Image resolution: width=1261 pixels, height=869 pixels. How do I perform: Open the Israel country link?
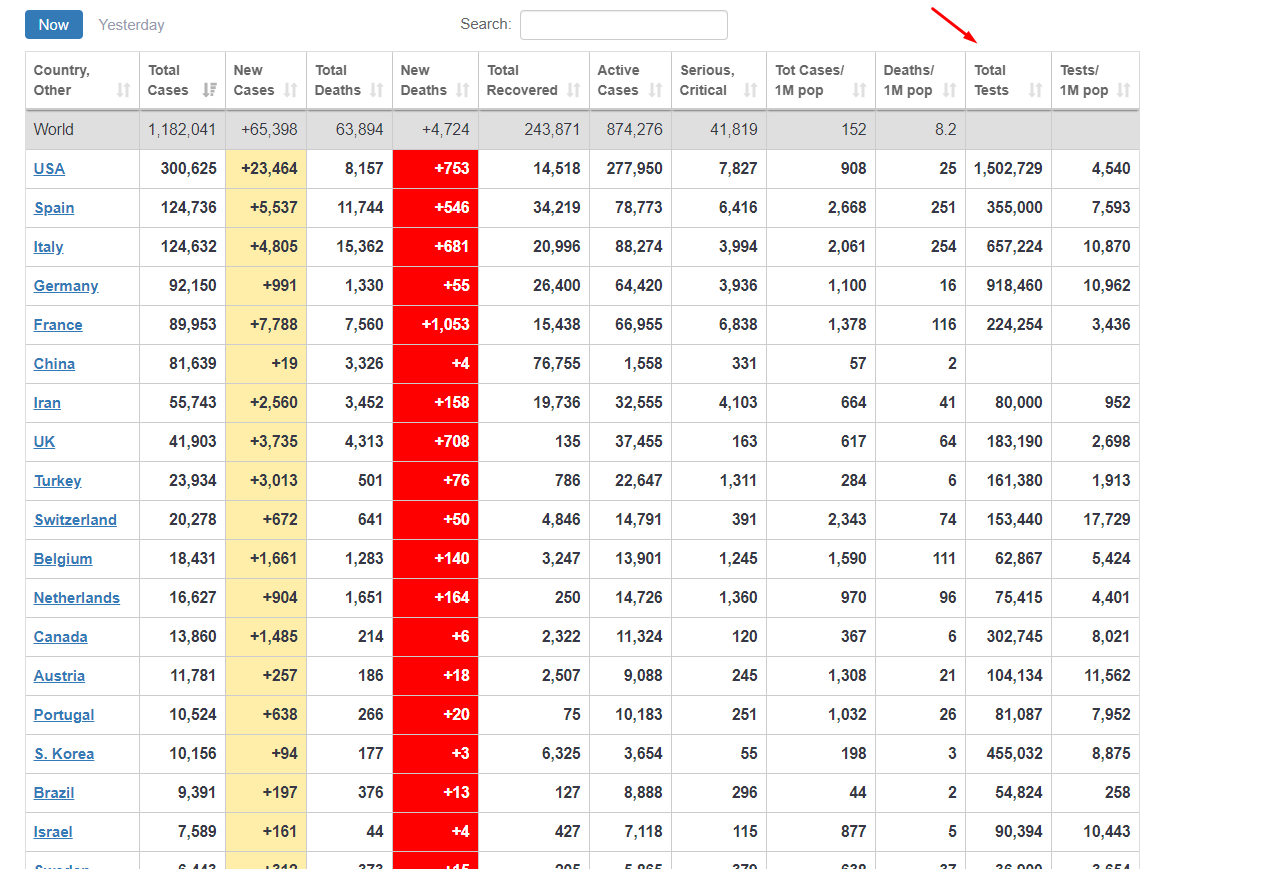[53, 831]
